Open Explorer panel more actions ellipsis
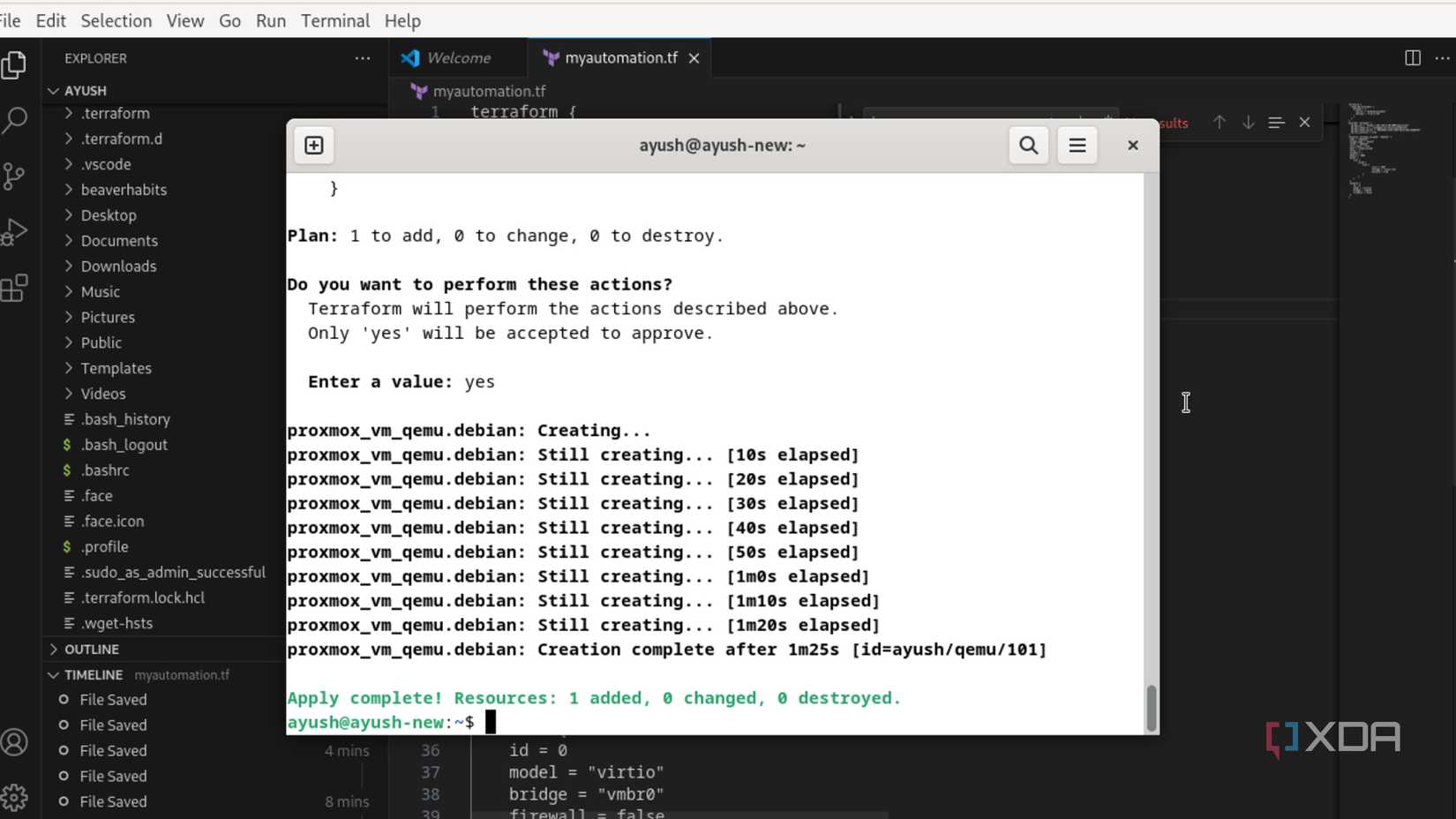The width and height of the screenshot is (1456, 819). [363, 58]
